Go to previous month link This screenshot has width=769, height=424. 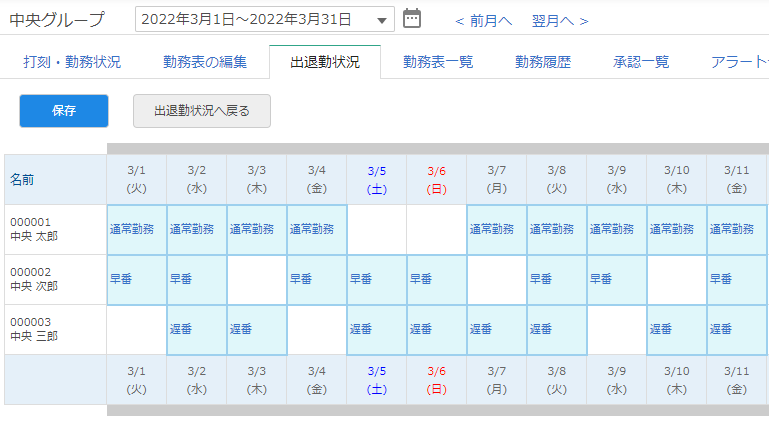(x=484, y=21)
